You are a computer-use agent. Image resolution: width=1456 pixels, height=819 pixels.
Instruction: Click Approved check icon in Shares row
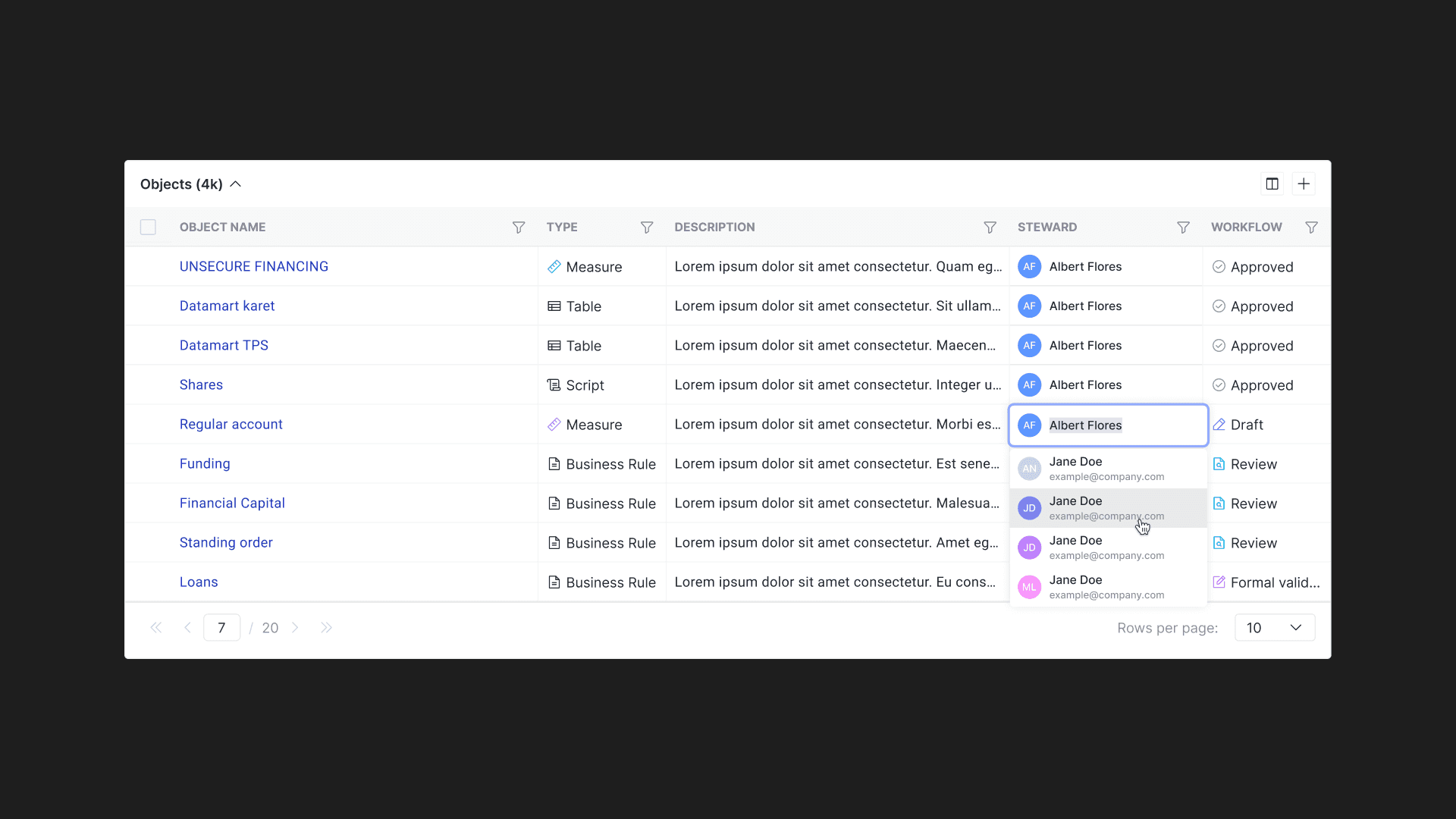coord(1219,385)
